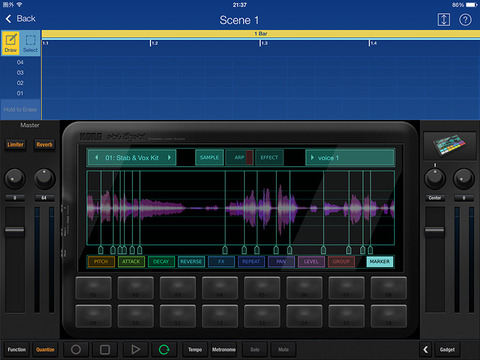
Task: Toggle the Limiter on Master
Action: click(x=15, y=145)
